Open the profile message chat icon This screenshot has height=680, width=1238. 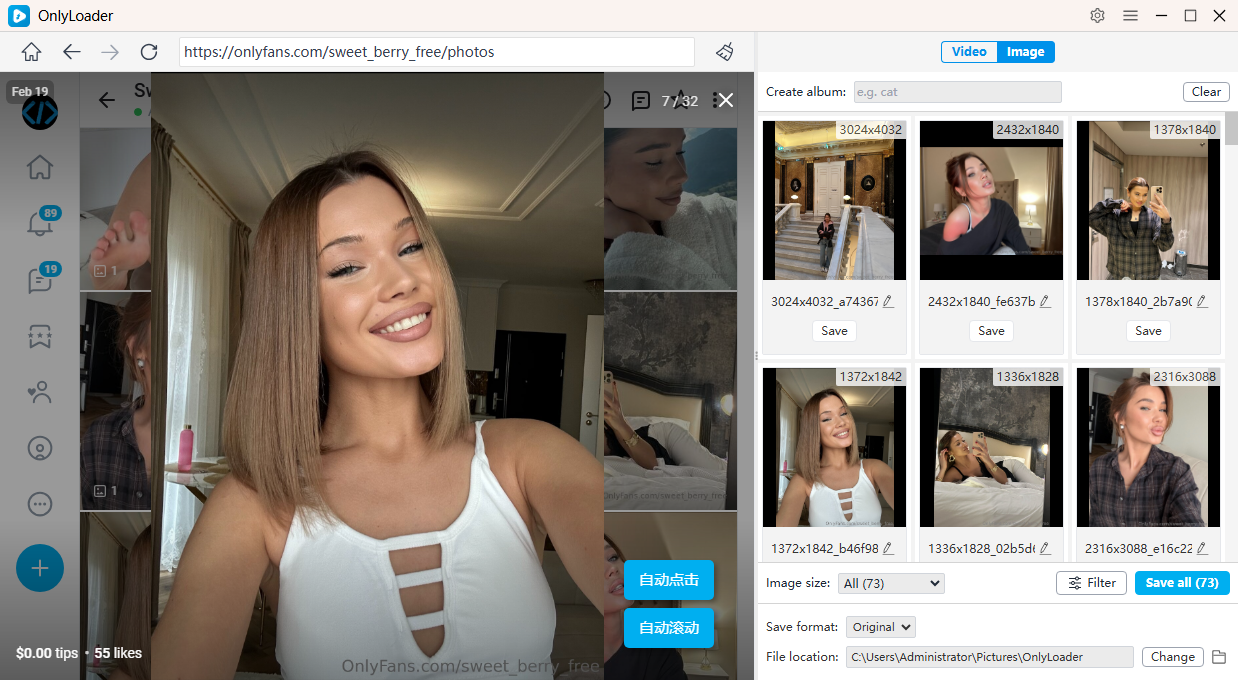[x=641, y=101]
